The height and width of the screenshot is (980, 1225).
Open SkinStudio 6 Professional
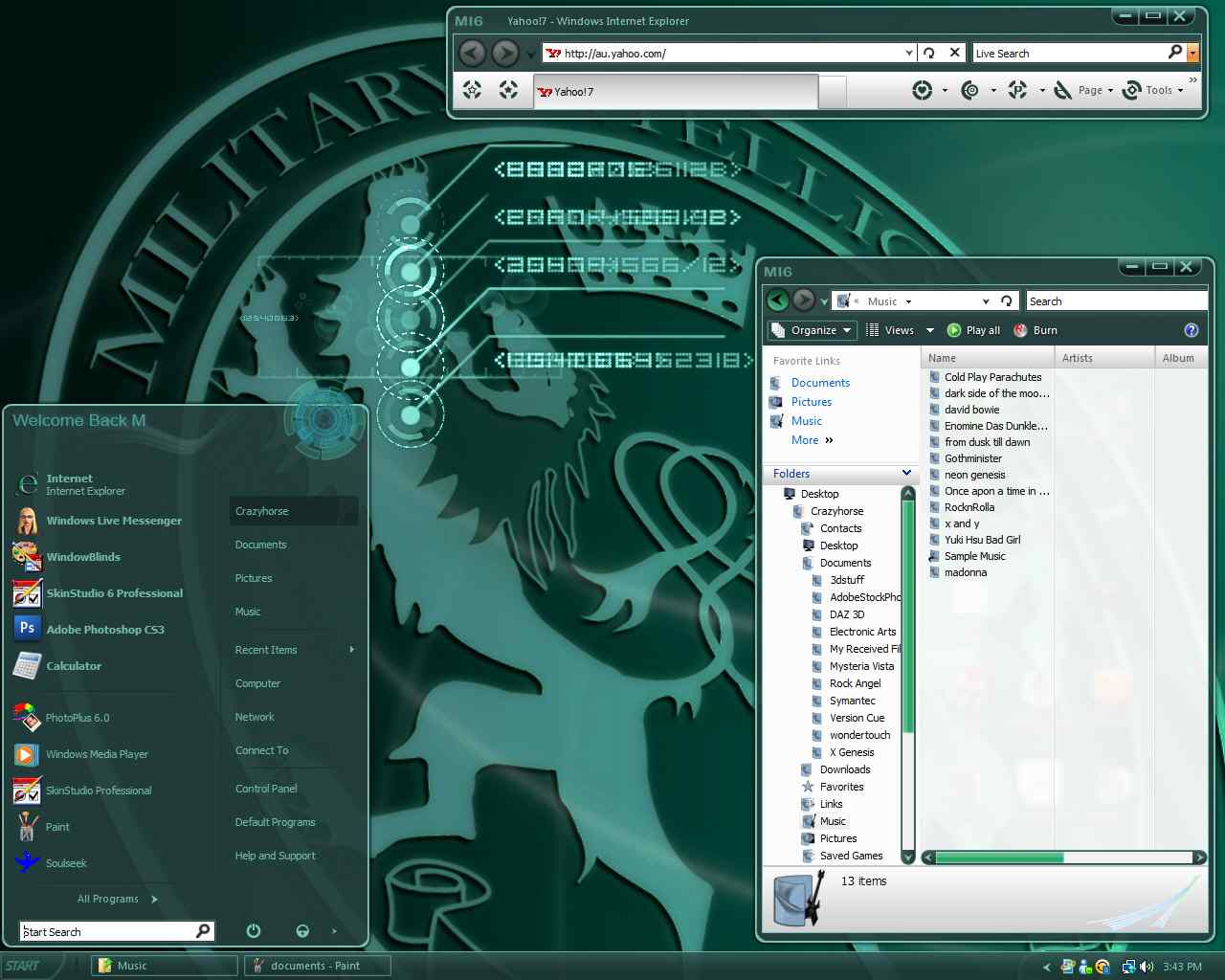coord(96,593)
